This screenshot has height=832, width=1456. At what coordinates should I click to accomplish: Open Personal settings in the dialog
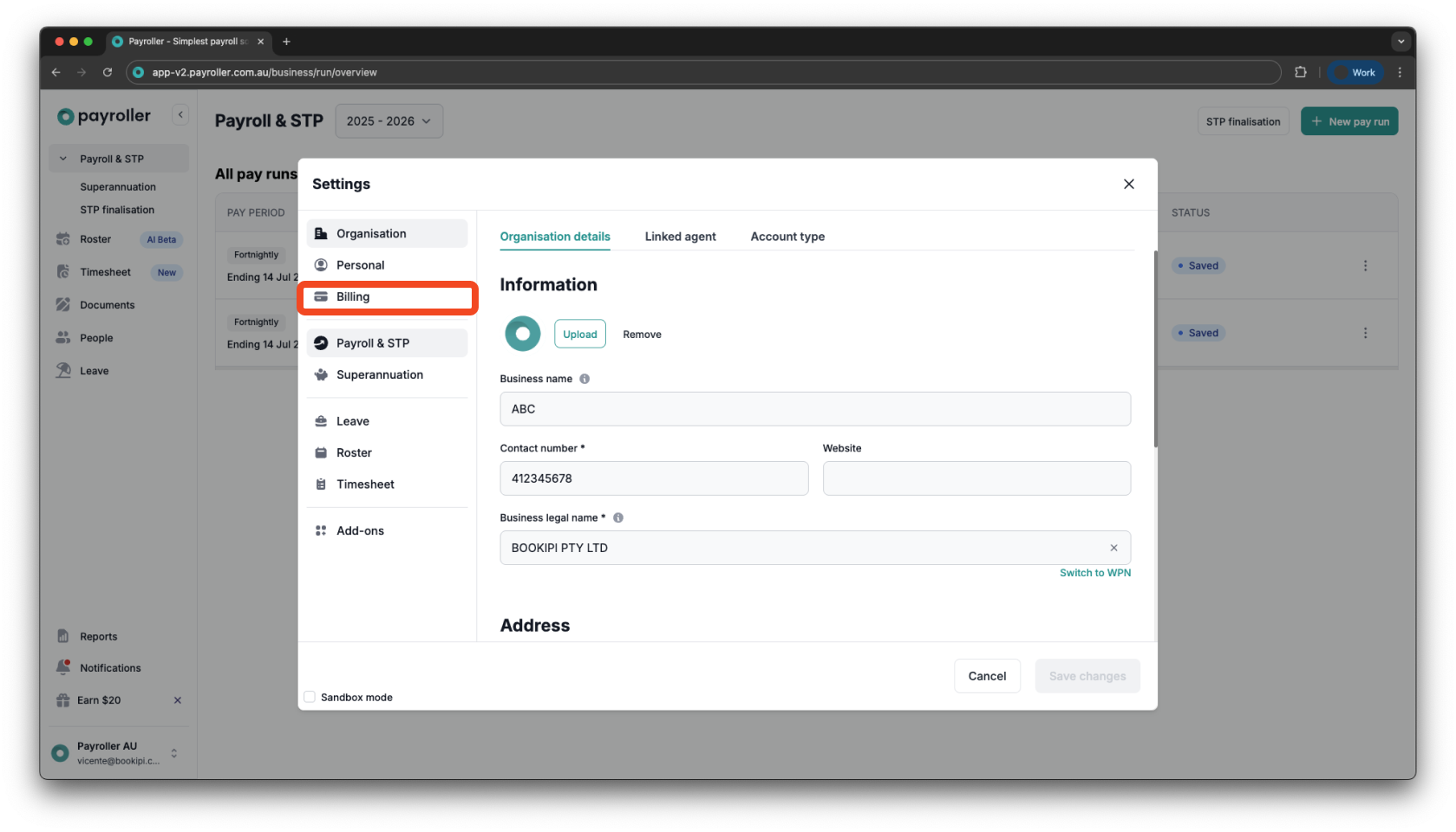click(361, 264)
